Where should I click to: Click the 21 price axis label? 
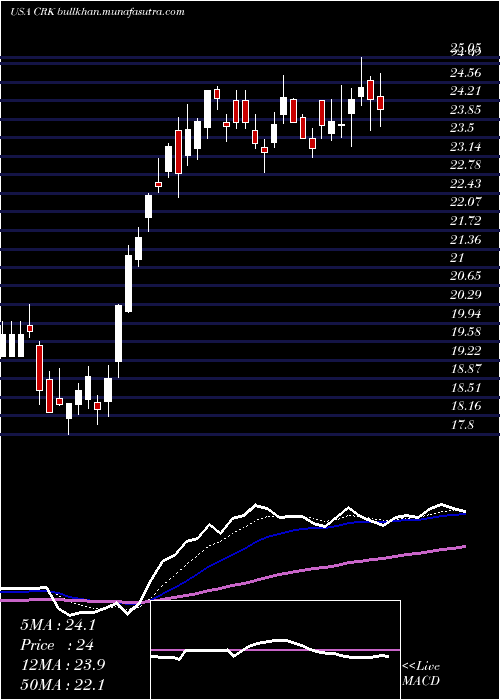coord(457,258)
